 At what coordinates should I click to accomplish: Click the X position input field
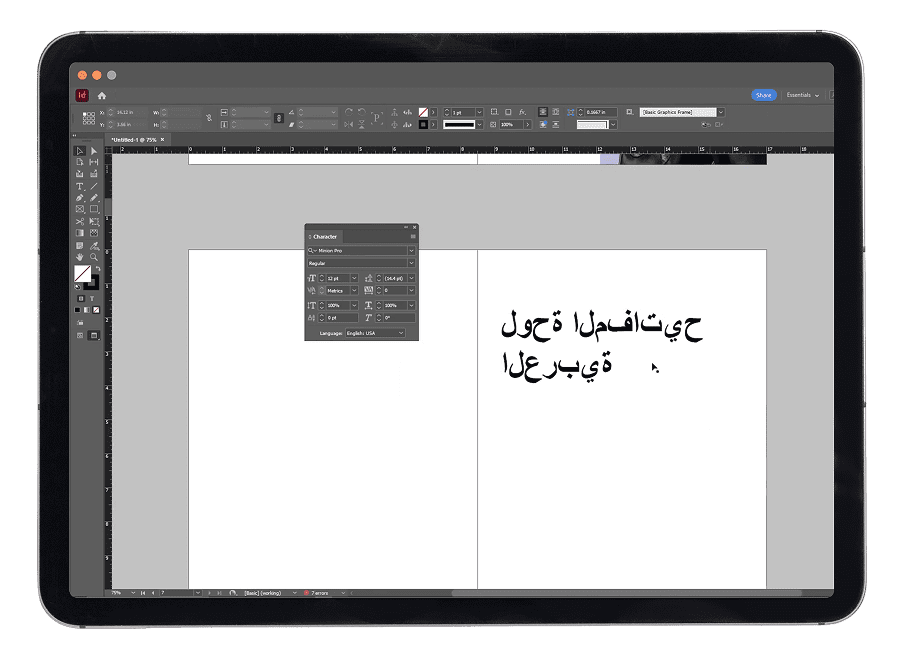(132, 112)
